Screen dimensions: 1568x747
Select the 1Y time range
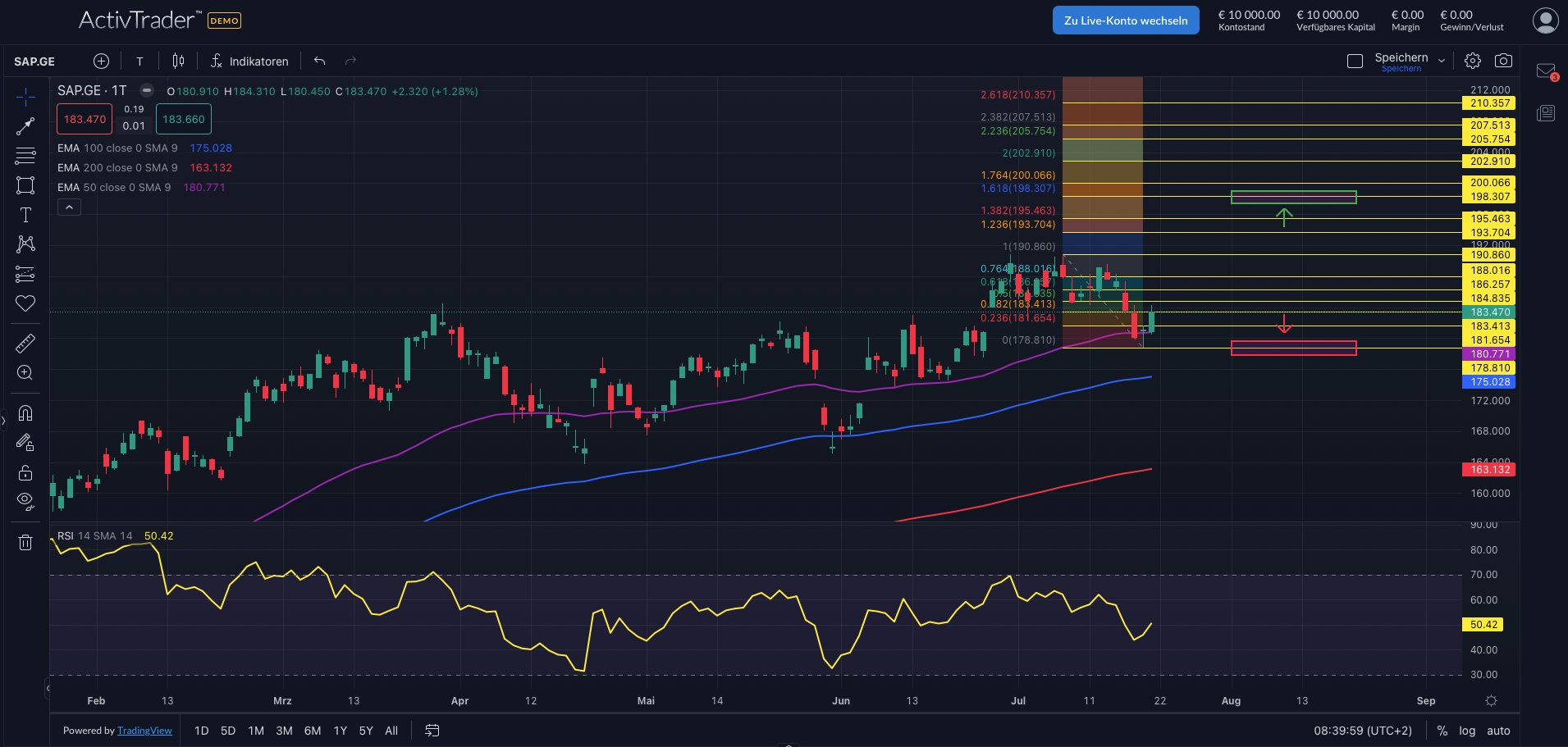pyautogui.click(x=340, y=731)
